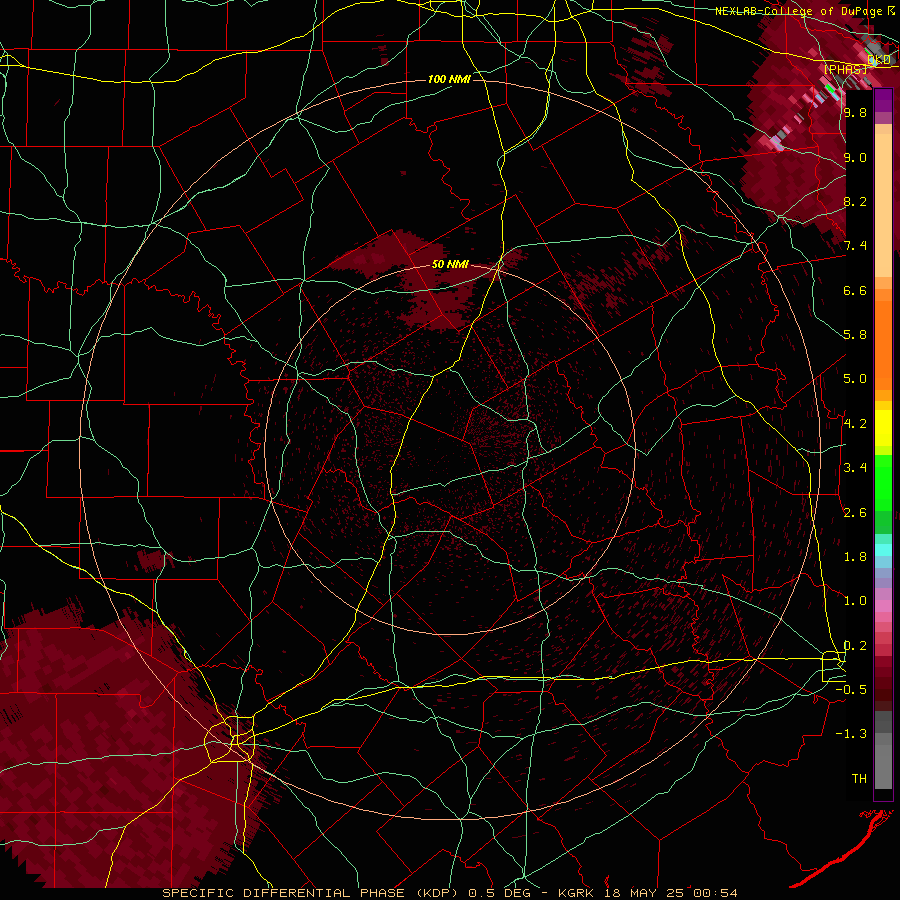The height and width of the screenshot is (900, 900).
Task: Click the bright green band in the color scale
Action: pyautogui.click(x=883, y=482)
